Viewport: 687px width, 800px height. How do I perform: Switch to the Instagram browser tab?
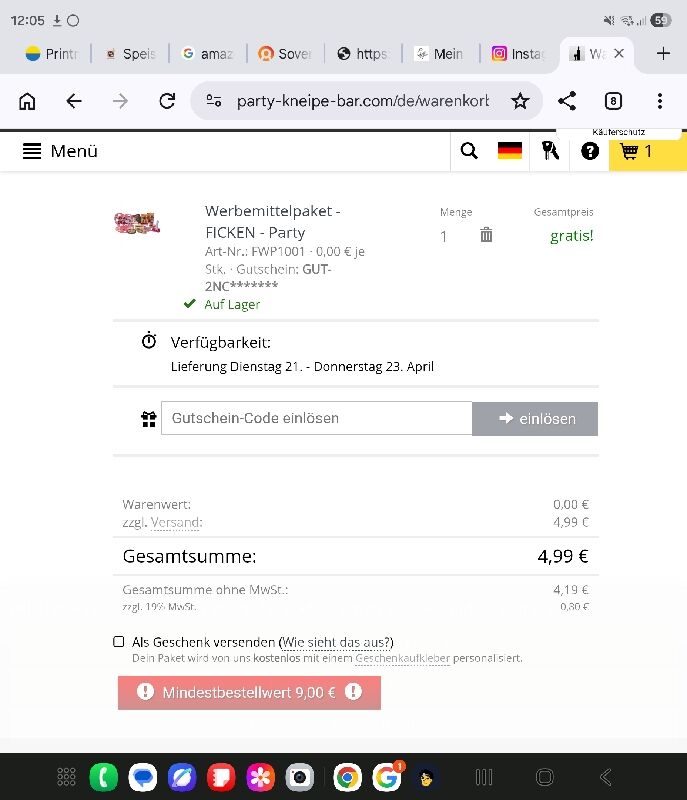click(518, 54)
